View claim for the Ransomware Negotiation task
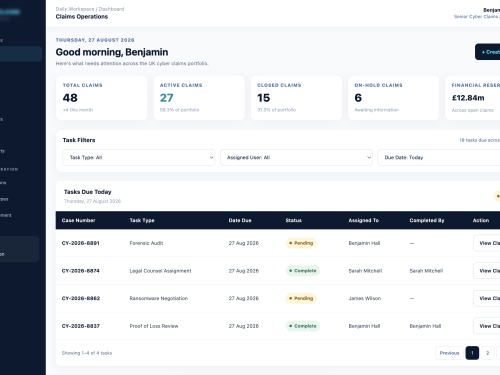 tap(487, 298)
